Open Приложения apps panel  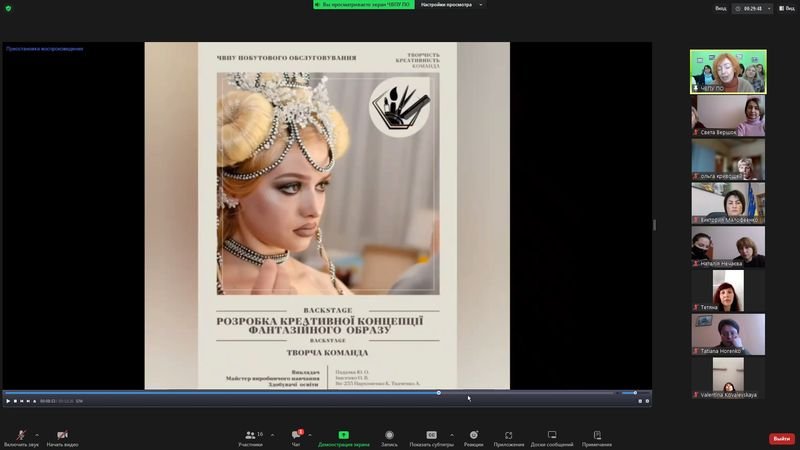pos(509,436)
